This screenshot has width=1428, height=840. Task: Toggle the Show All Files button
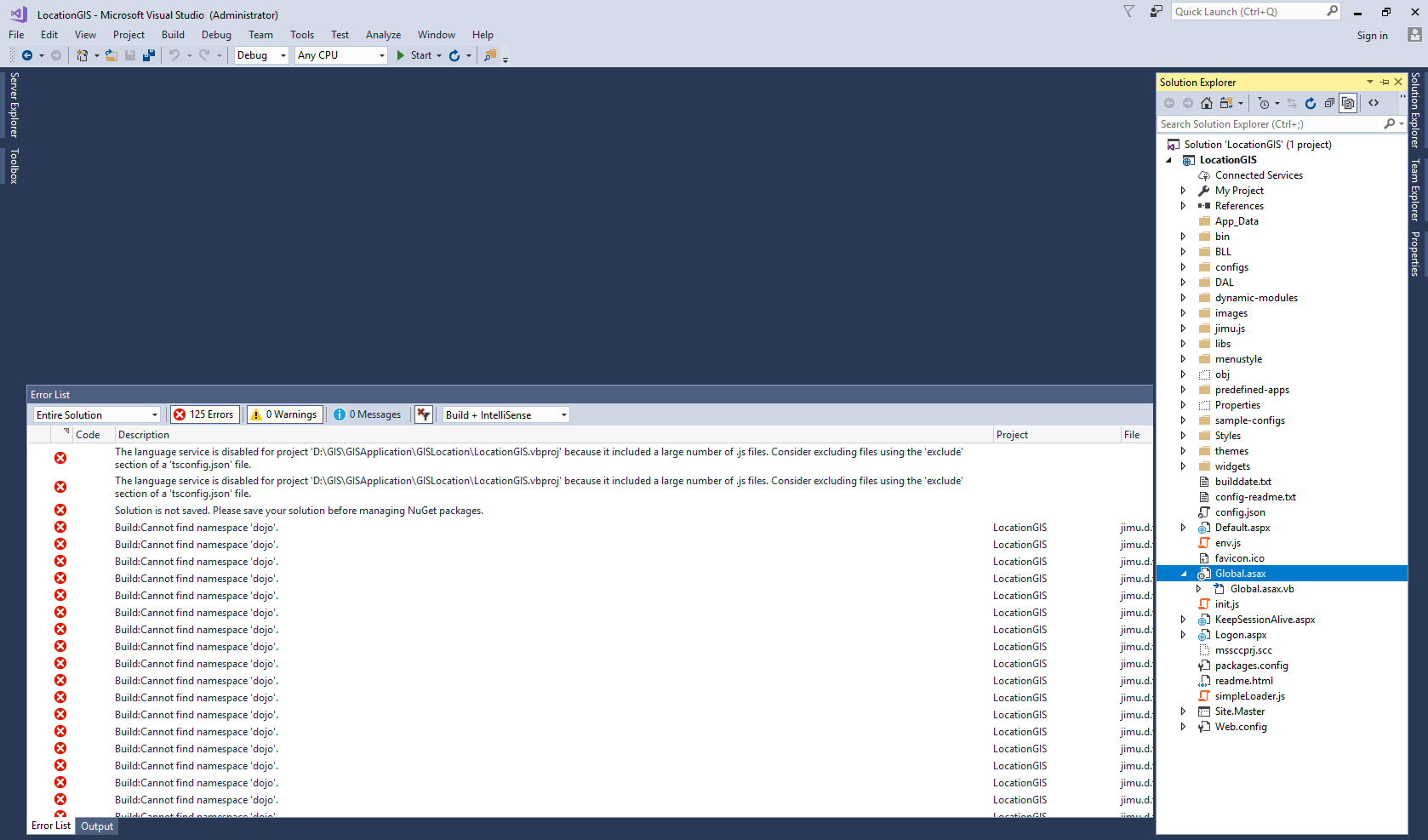click(x=1348, y=103)
